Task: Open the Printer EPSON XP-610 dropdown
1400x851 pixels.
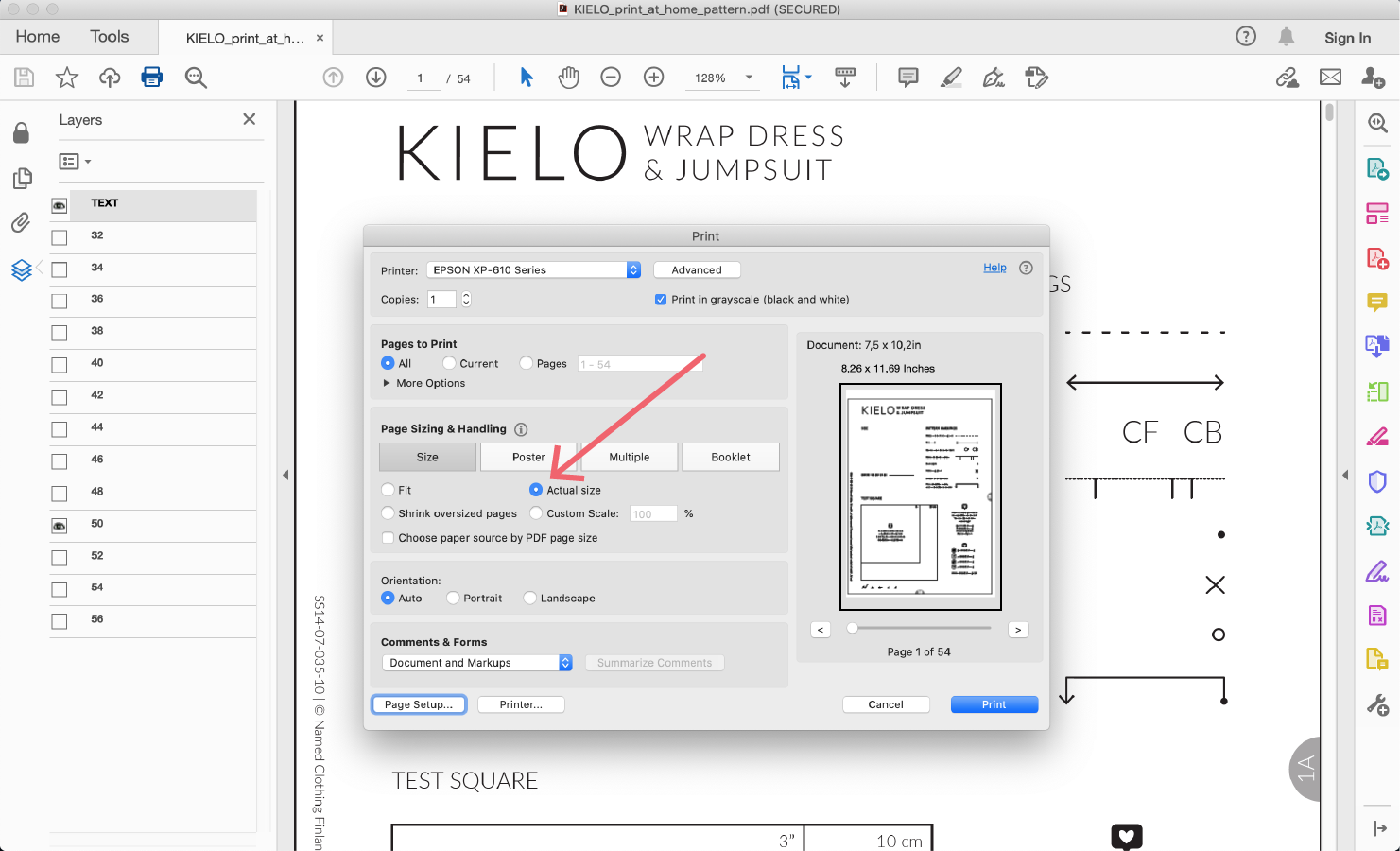Action: tap(533, 269)
